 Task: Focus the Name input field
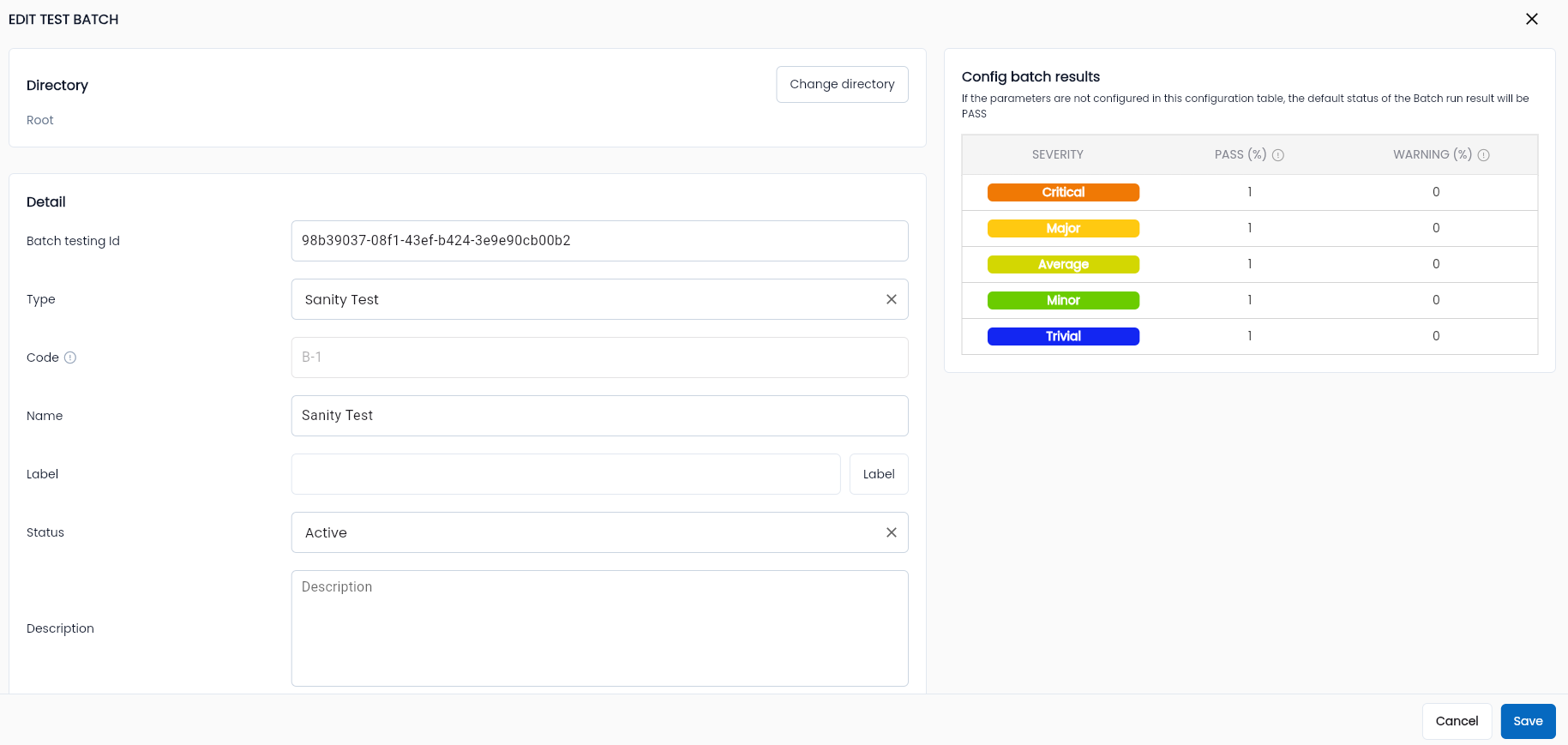point(600,416)
